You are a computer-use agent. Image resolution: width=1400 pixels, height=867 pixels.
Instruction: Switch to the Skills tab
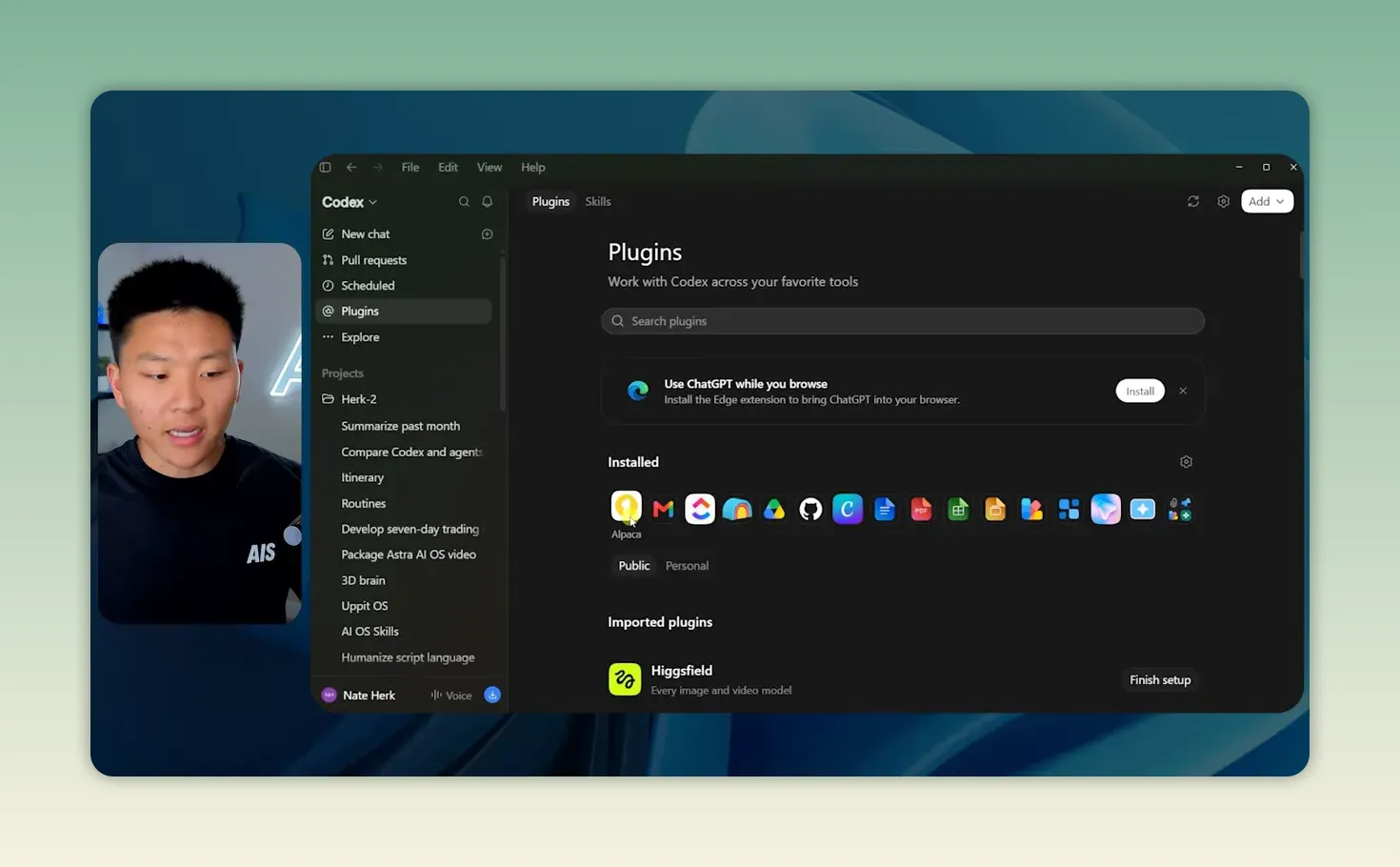pyautogui.click(x=598, y=202)
